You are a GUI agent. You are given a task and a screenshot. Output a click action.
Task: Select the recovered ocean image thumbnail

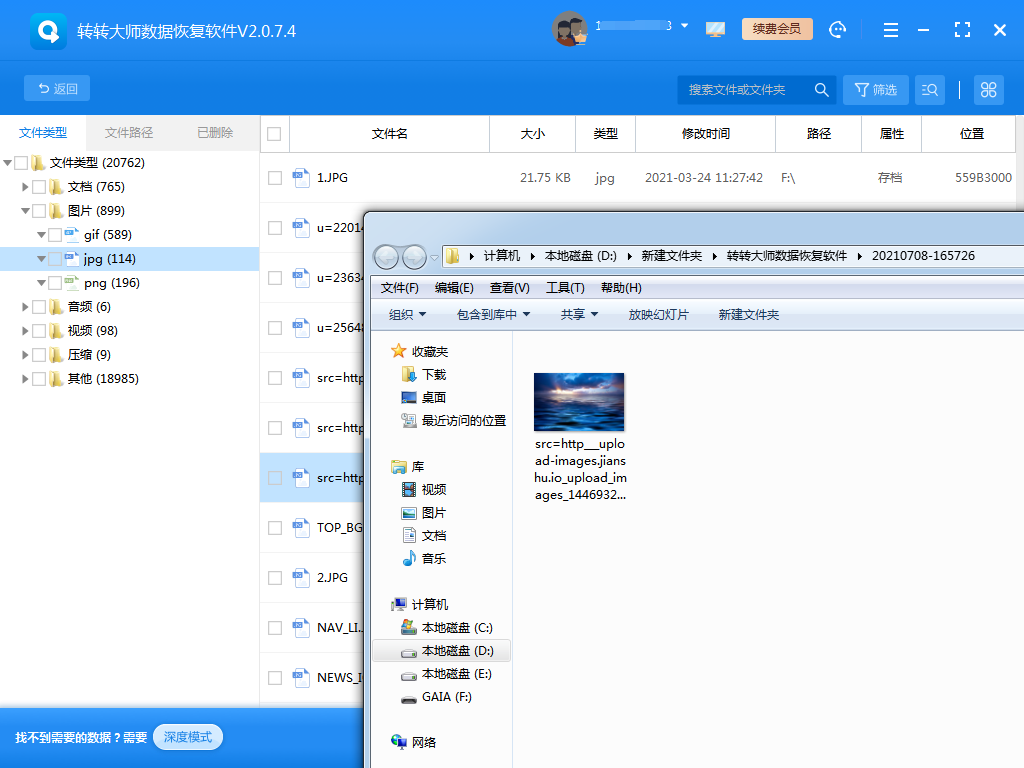point(579,402)
